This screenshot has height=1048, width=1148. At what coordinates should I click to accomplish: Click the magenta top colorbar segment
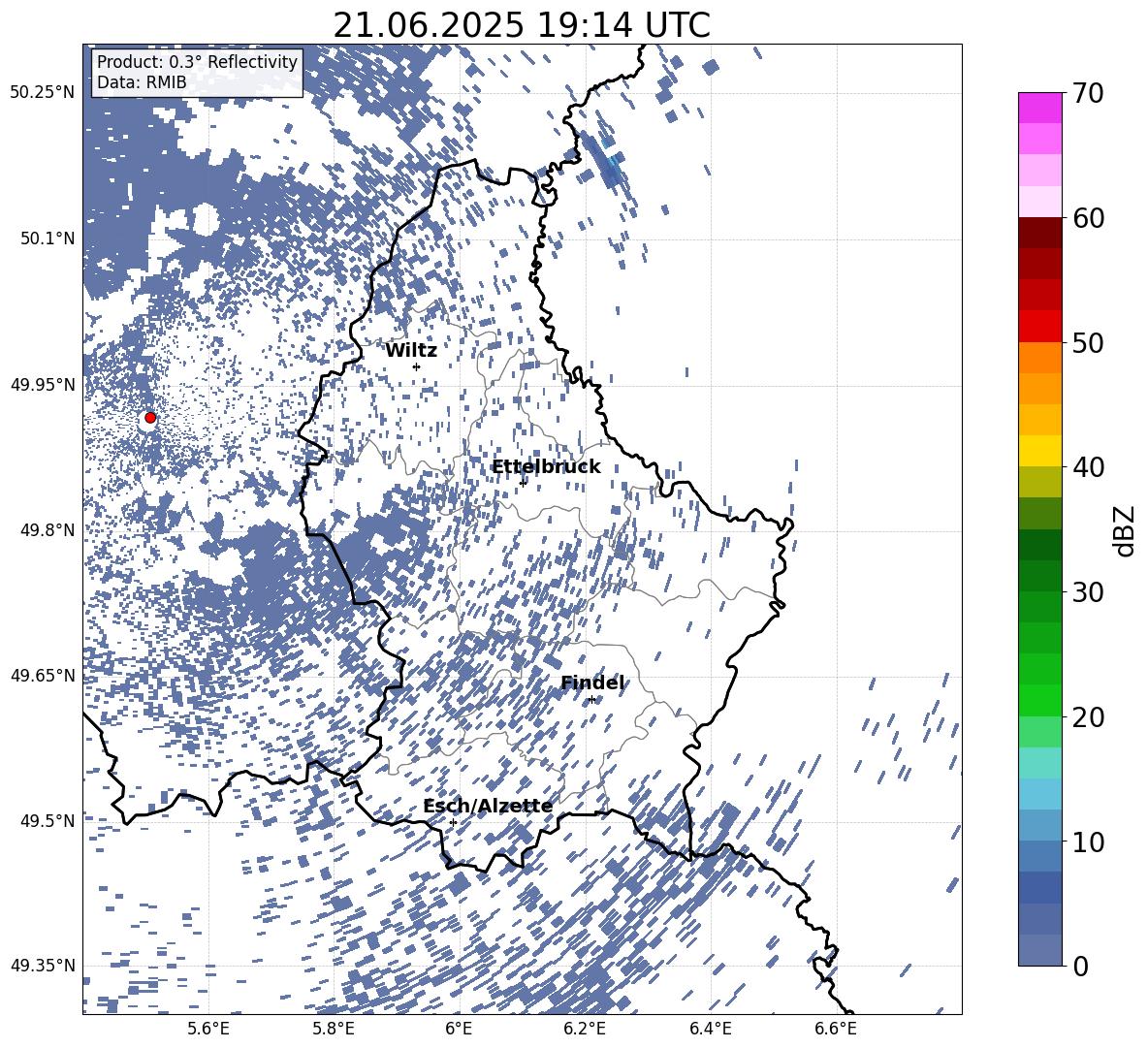click(1039, 109)
